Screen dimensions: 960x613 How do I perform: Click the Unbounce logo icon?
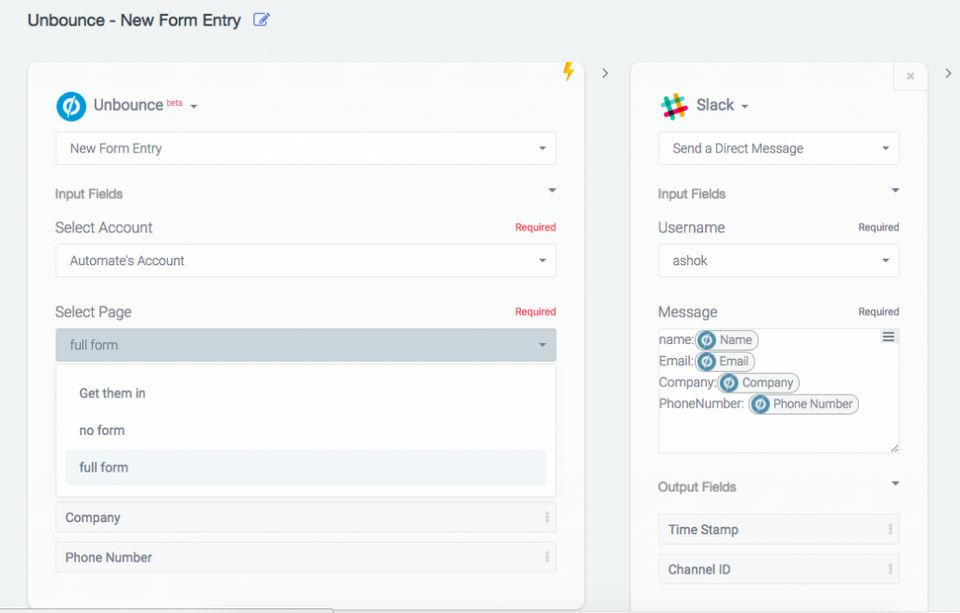71,106
